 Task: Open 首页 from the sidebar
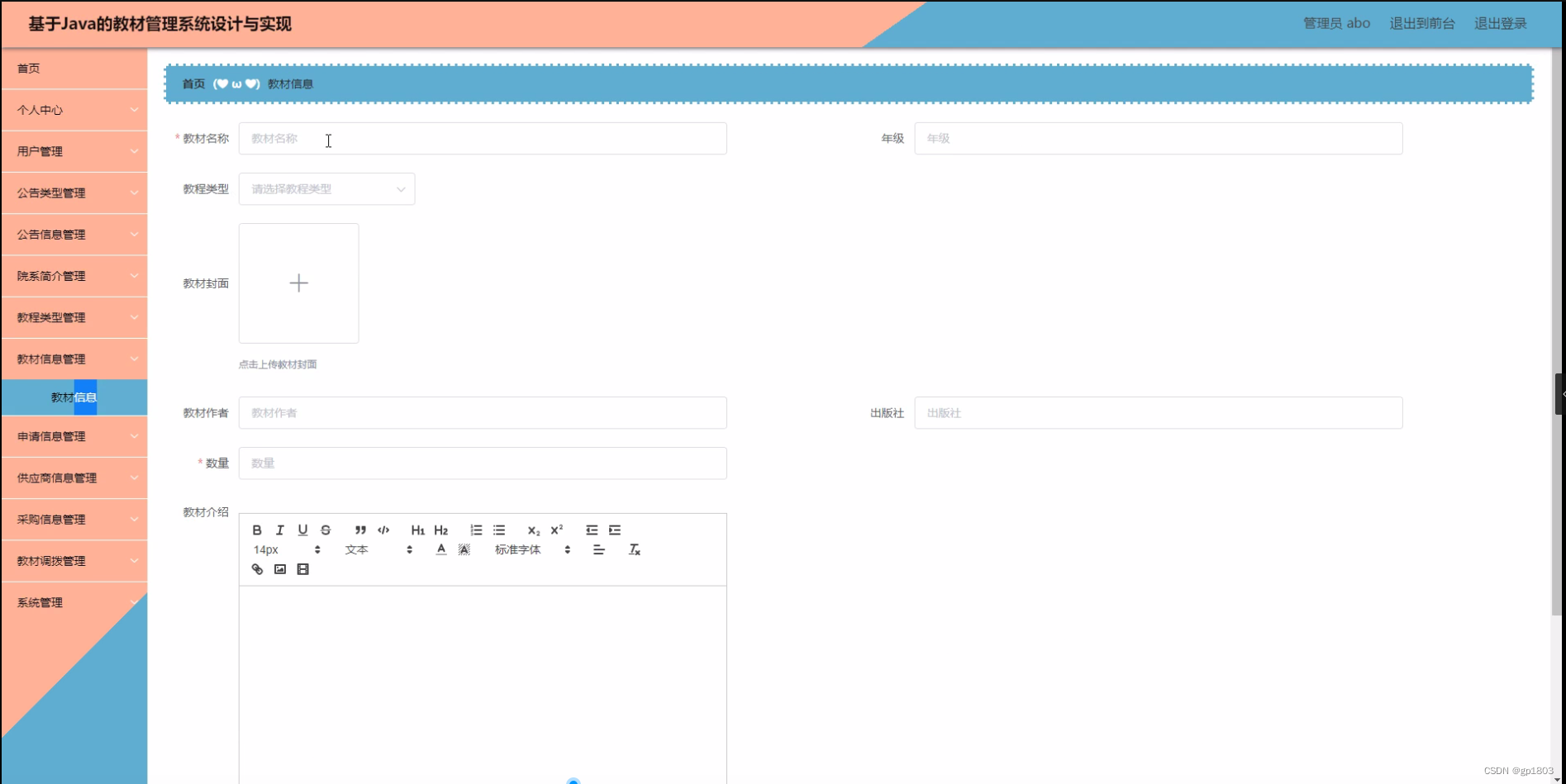click(x=28, y=69)
